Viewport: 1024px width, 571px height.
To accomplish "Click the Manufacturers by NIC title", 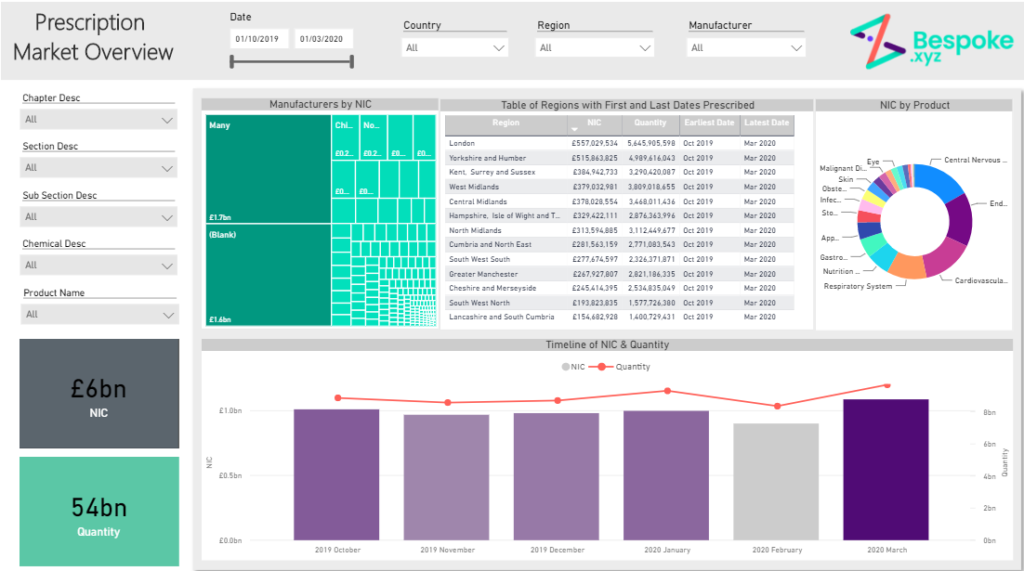I will (x=320, y=105).
